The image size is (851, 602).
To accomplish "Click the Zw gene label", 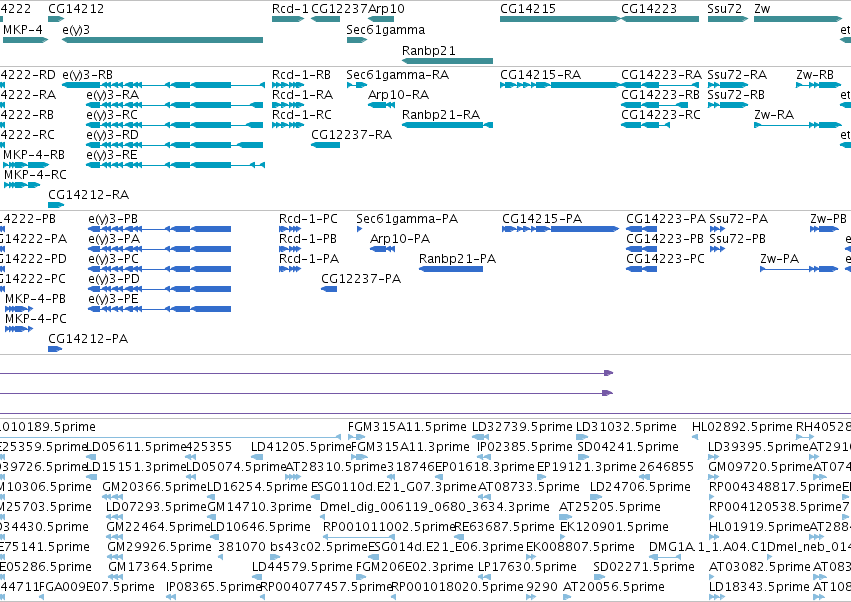I will tap(762, 9).
